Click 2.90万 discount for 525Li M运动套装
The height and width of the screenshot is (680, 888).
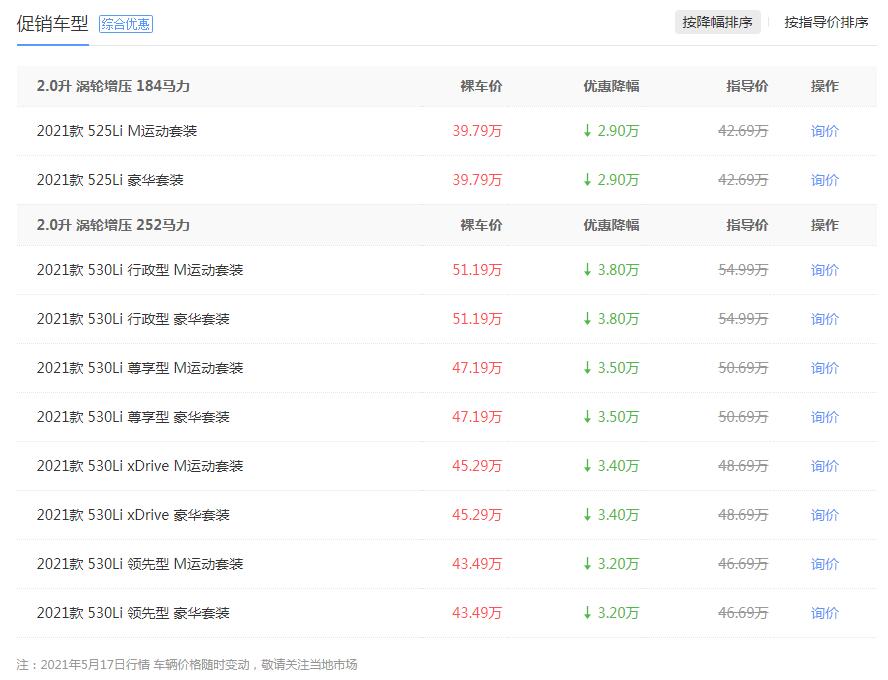pos(612,131)
